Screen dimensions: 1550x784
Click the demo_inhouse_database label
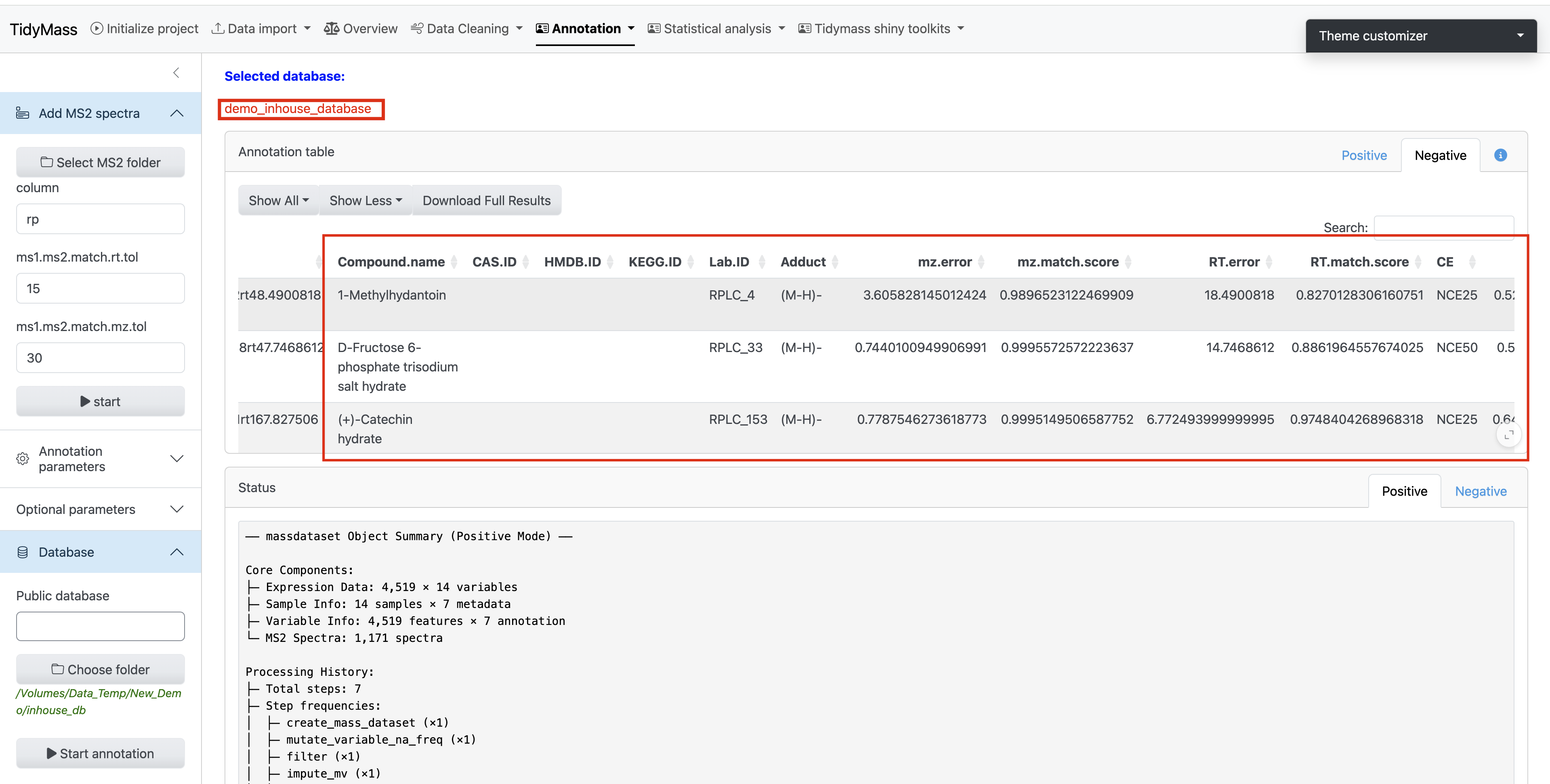coord(298,108)
